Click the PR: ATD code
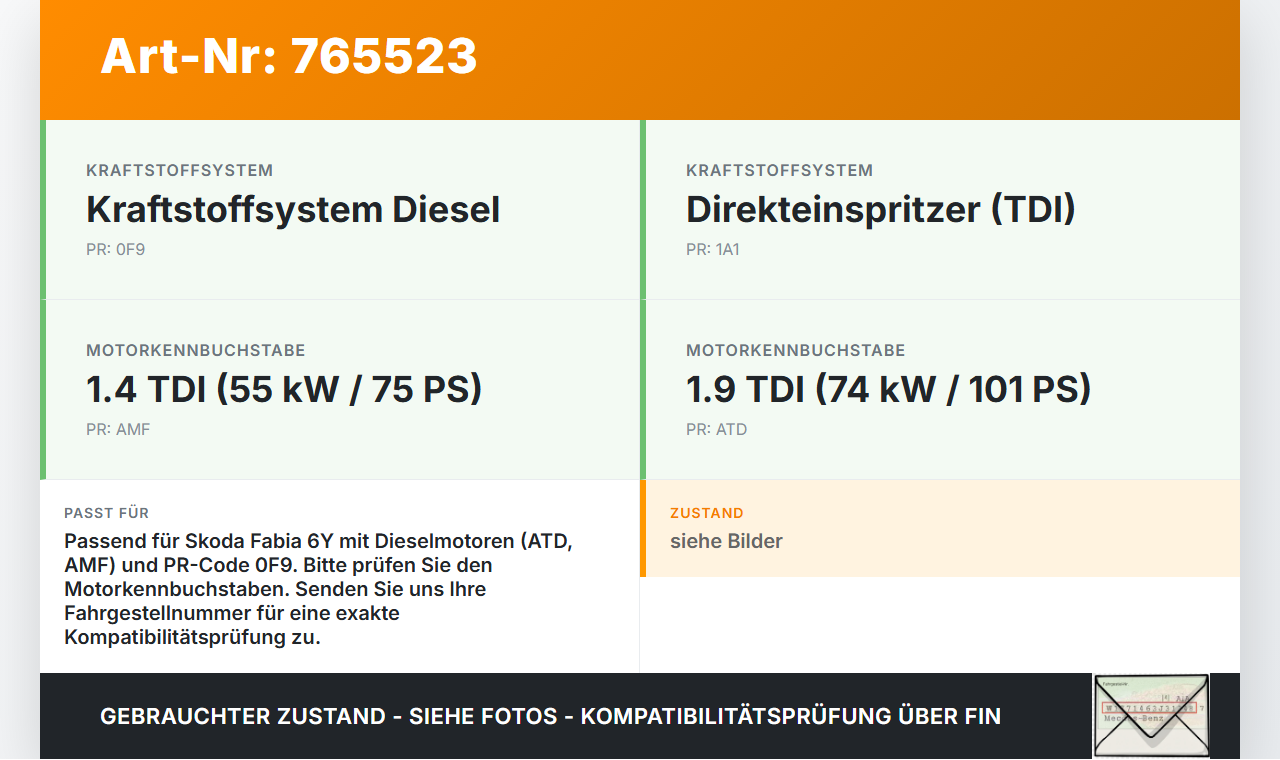Screen dimensions: 1280x760 pyautogui.click(x=716, y=429)
